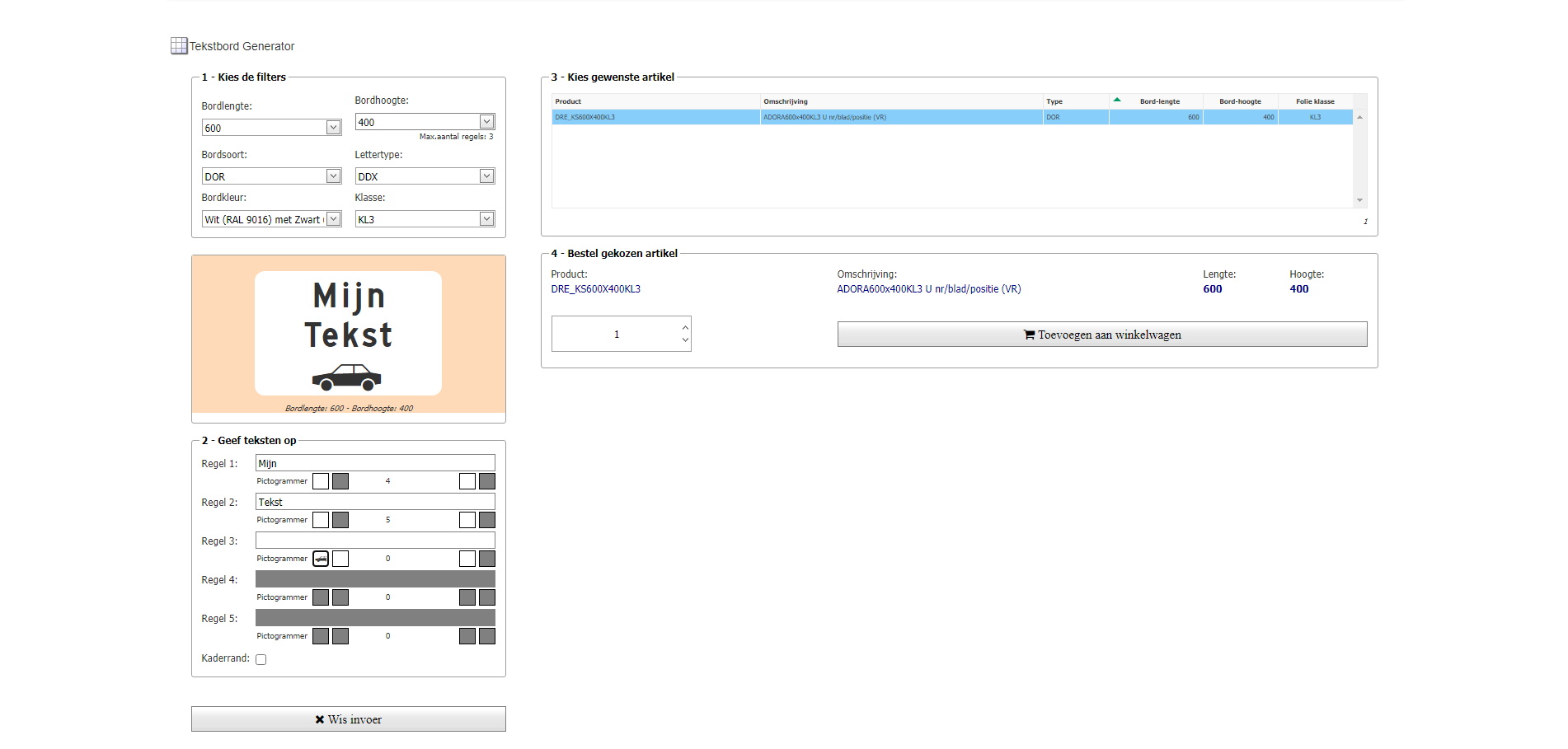Toggle the Kaderrand checkbox
The height and width of the screenshot is (749, 1568).
261,659
